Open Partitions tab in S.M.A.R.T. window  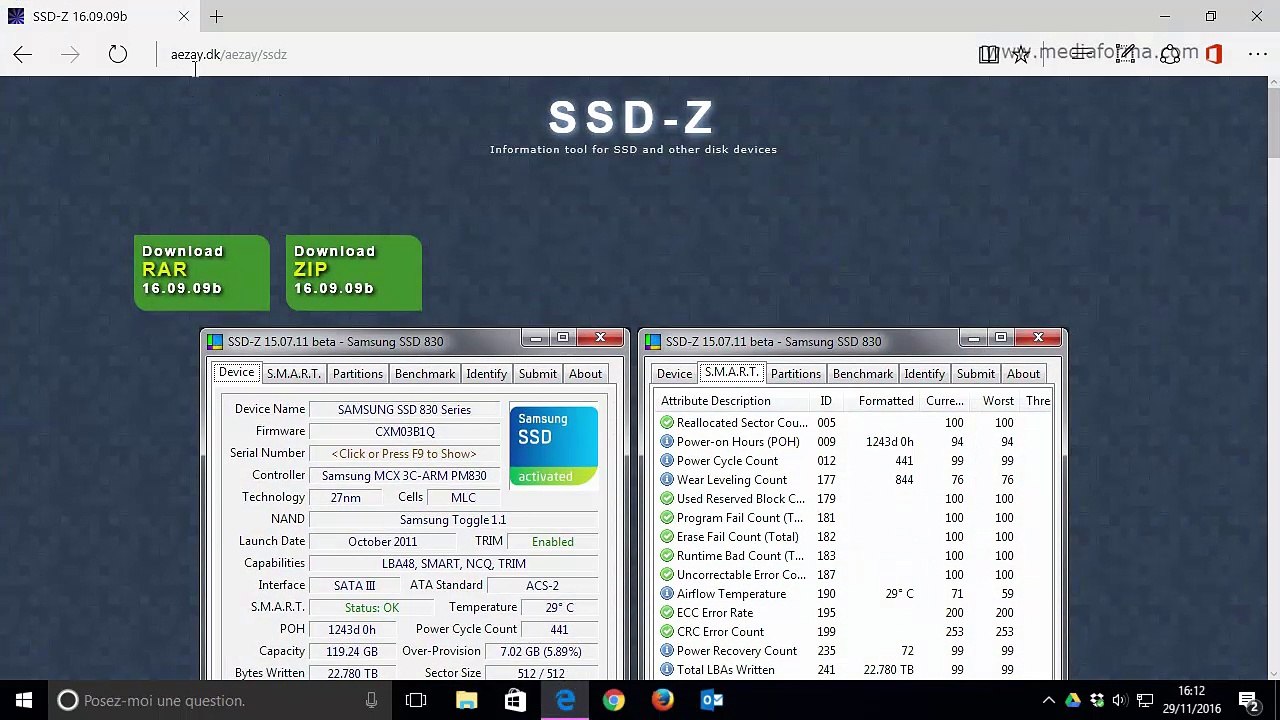[795, 373]
